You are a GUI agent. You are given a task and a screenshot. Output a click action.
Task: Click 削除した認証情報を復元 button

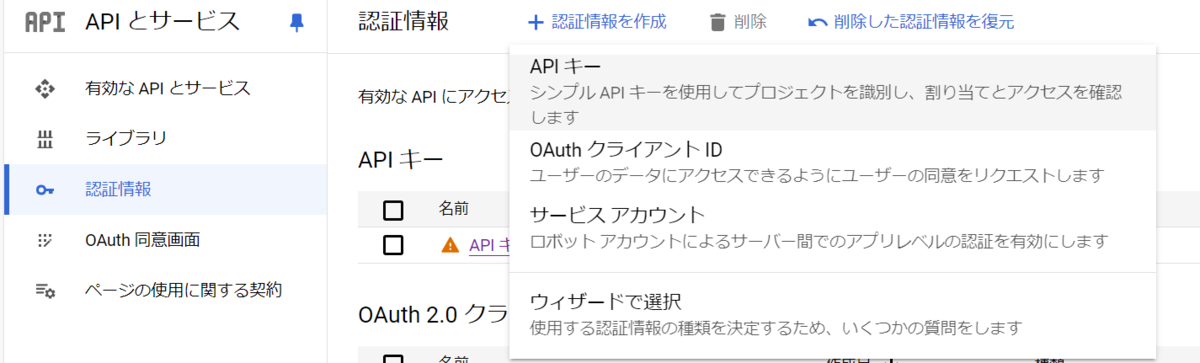pyautogui.click(x=910, y=22)
